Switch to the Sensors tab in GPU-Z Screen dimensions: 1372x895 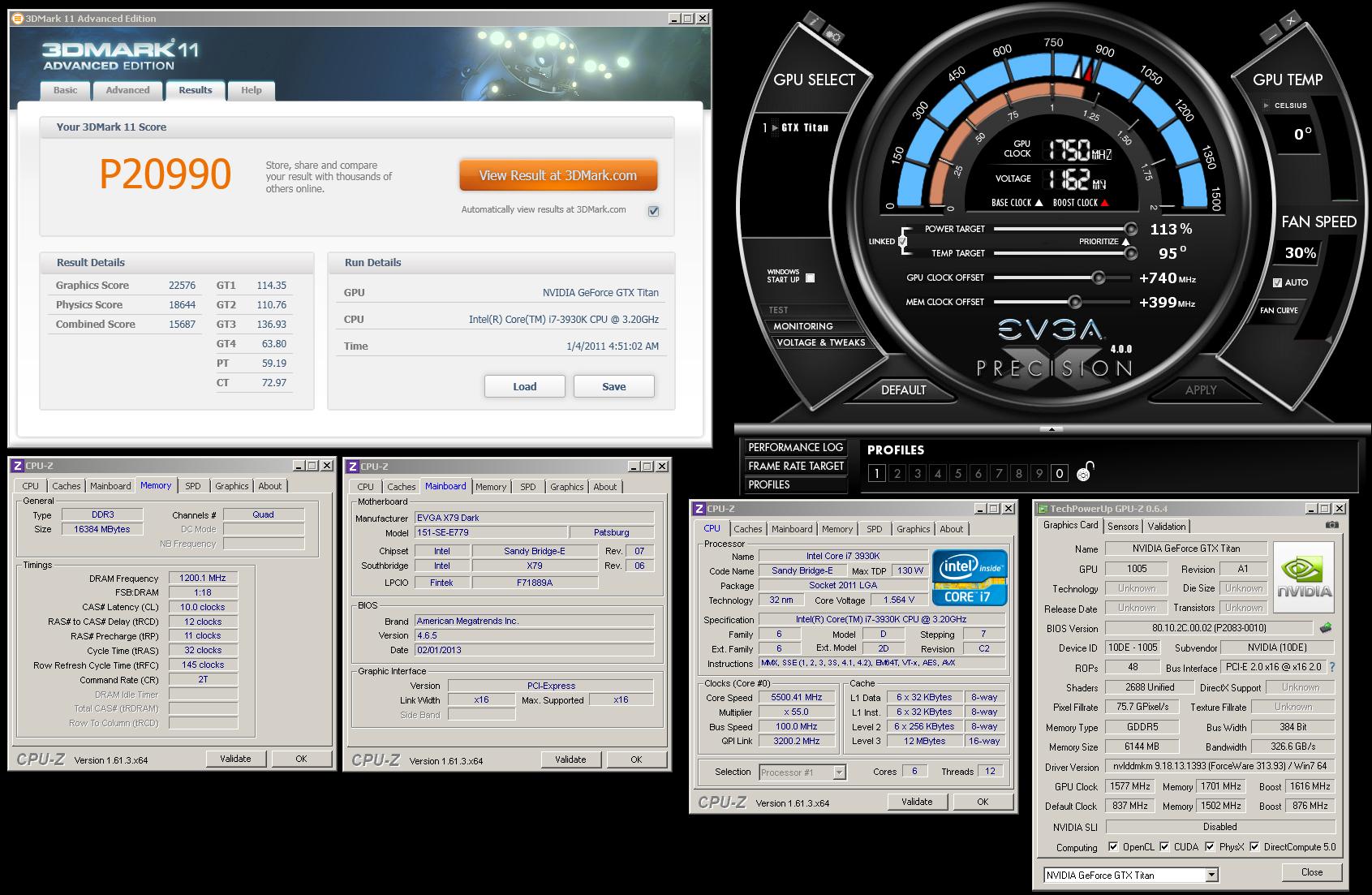(x=1123, y=527)
